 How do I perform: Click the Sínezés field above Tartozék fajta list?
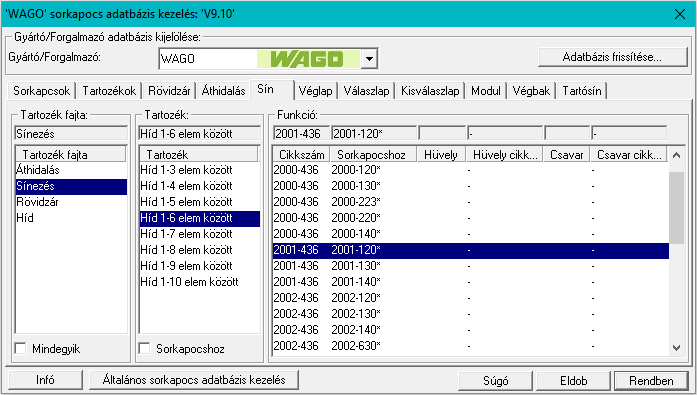pos(71,133)
